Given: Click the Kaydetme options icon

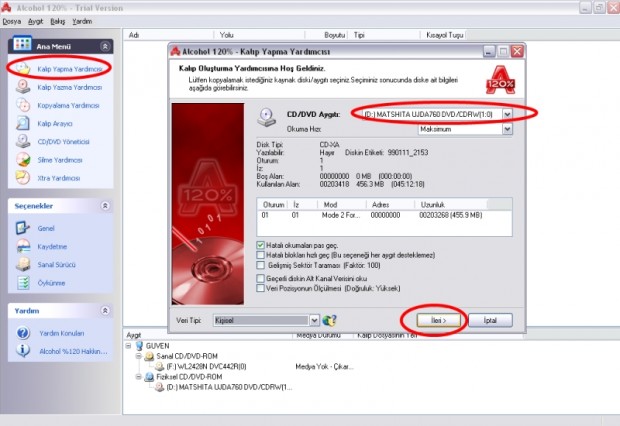Looking at the screenshot, I should [x=23, y=246].
